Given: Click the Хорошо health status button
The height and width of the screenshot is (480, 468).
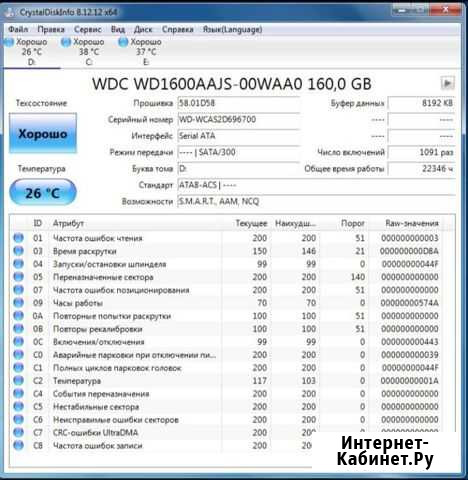Looking at the screenshot, I should [43, 133].
